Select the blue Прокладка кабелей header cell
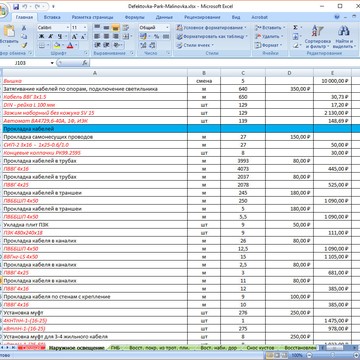The image size is (360, 360). point(95,129)
